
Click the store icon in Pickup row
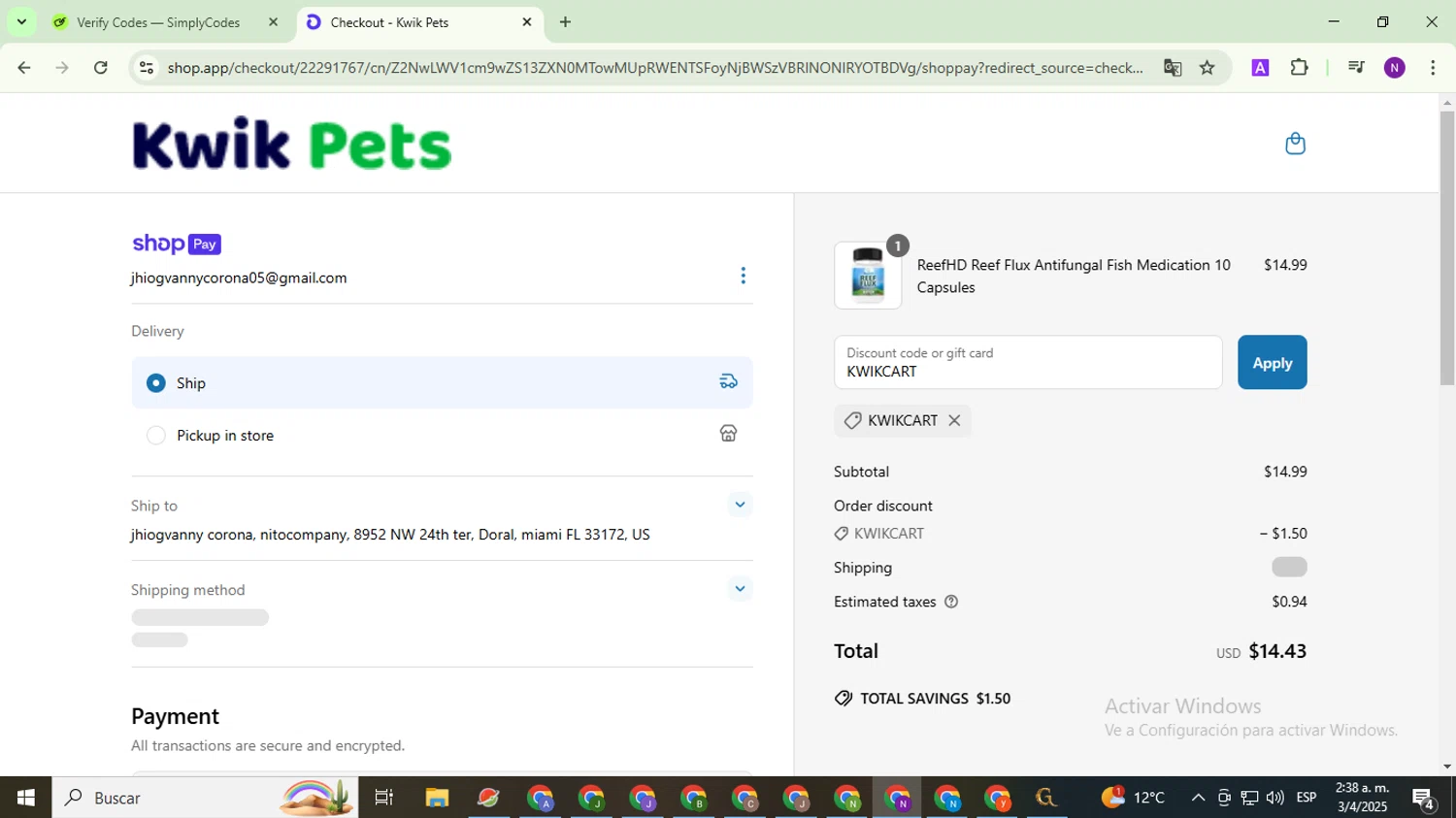pos(728,434)
